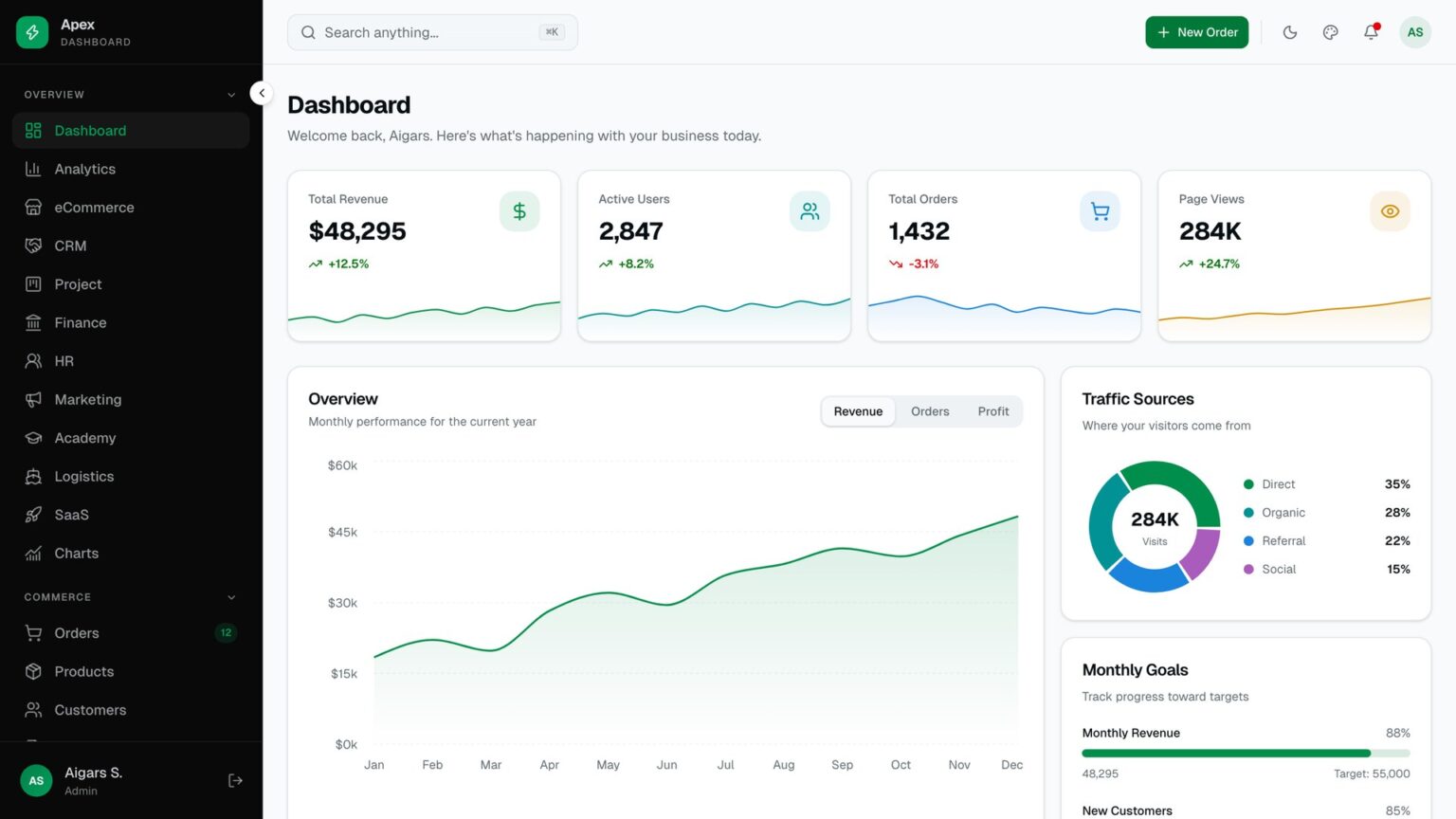Click the Apex lightning bolt logo
The height and width of the screenshot is (819, 1456).
pos(32,32)
